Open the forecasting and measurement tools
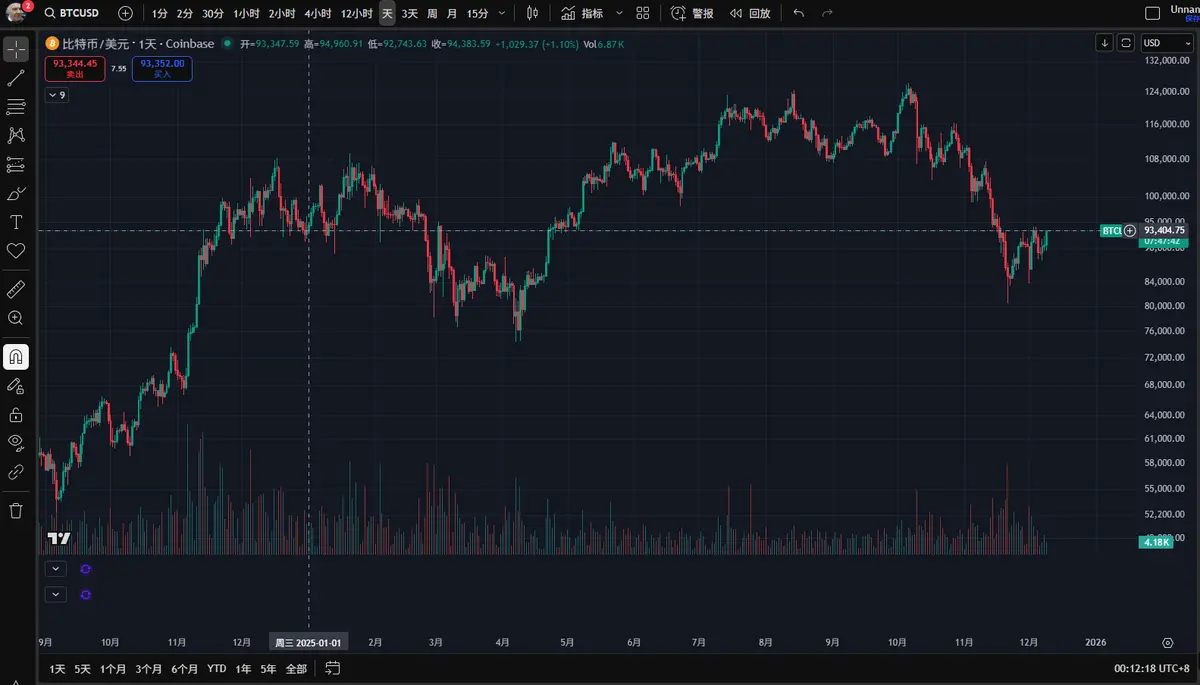The width and height of the screenshot is (1200, 685). coord(16,164)
